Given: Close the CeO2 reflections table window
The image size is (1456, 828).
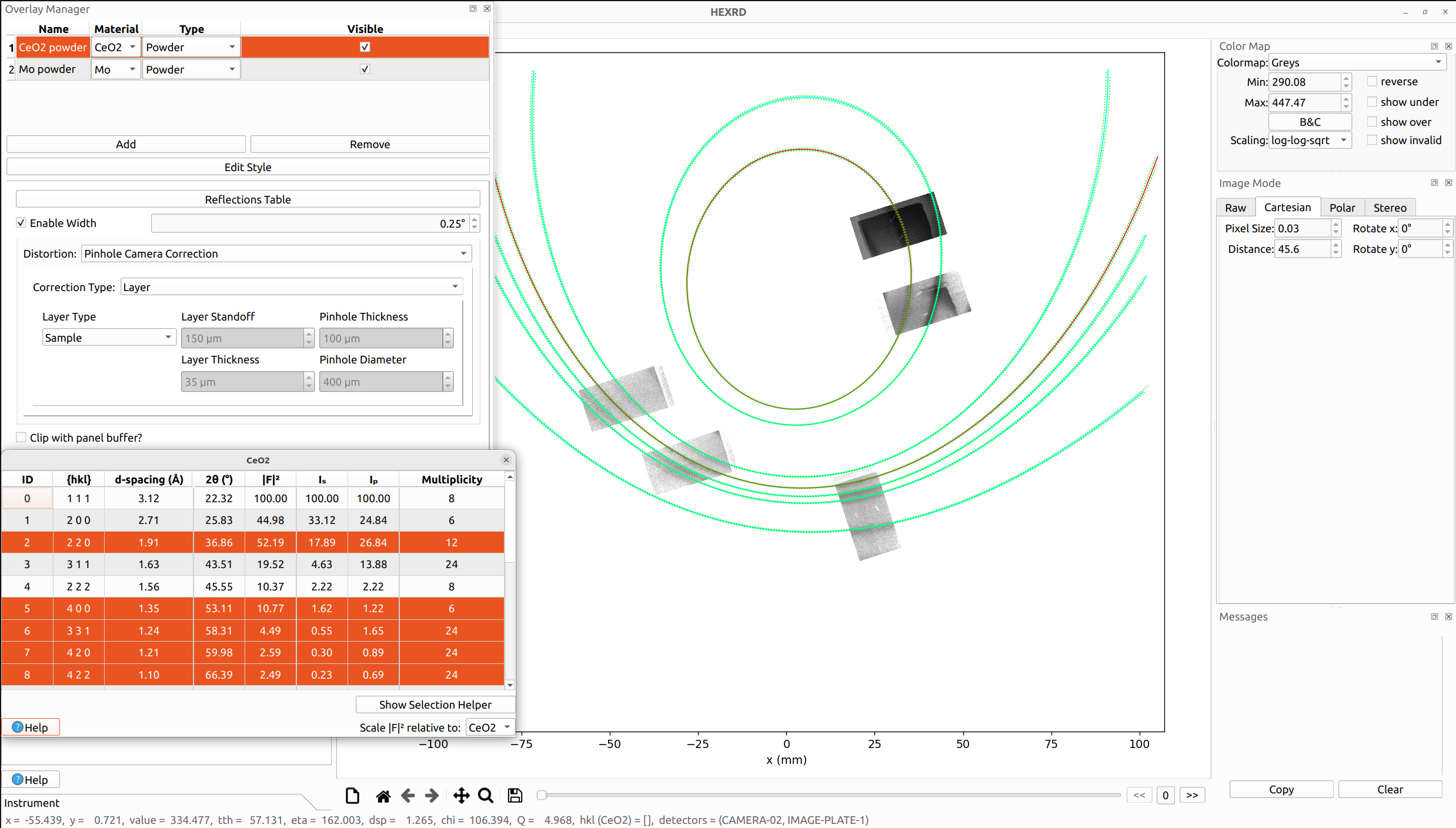Looking at the screenshot, I should tap(506, 460).
